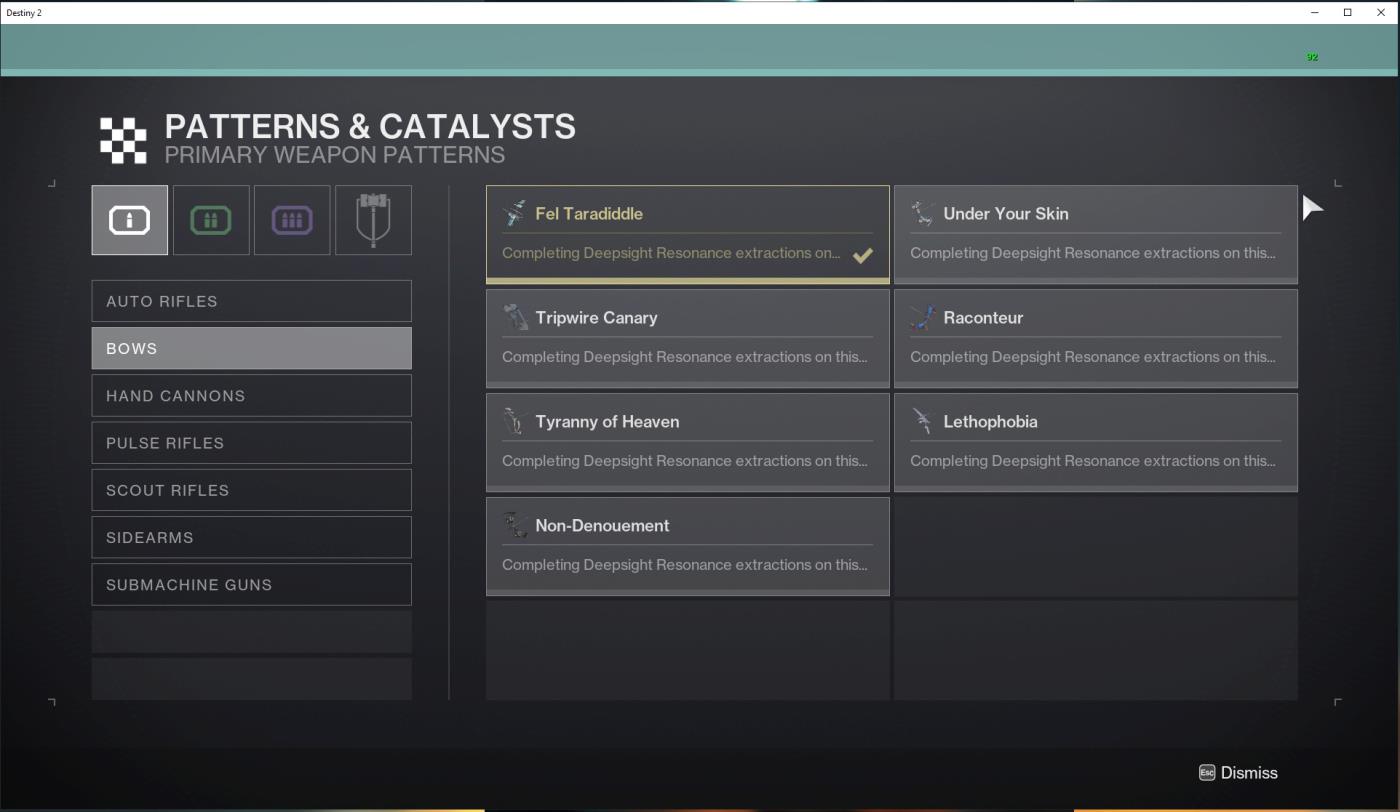Viewport: 1400px width, 812px height.
Task: Click the Fel Taradiddle description text
Action: [x=671, y=253]
